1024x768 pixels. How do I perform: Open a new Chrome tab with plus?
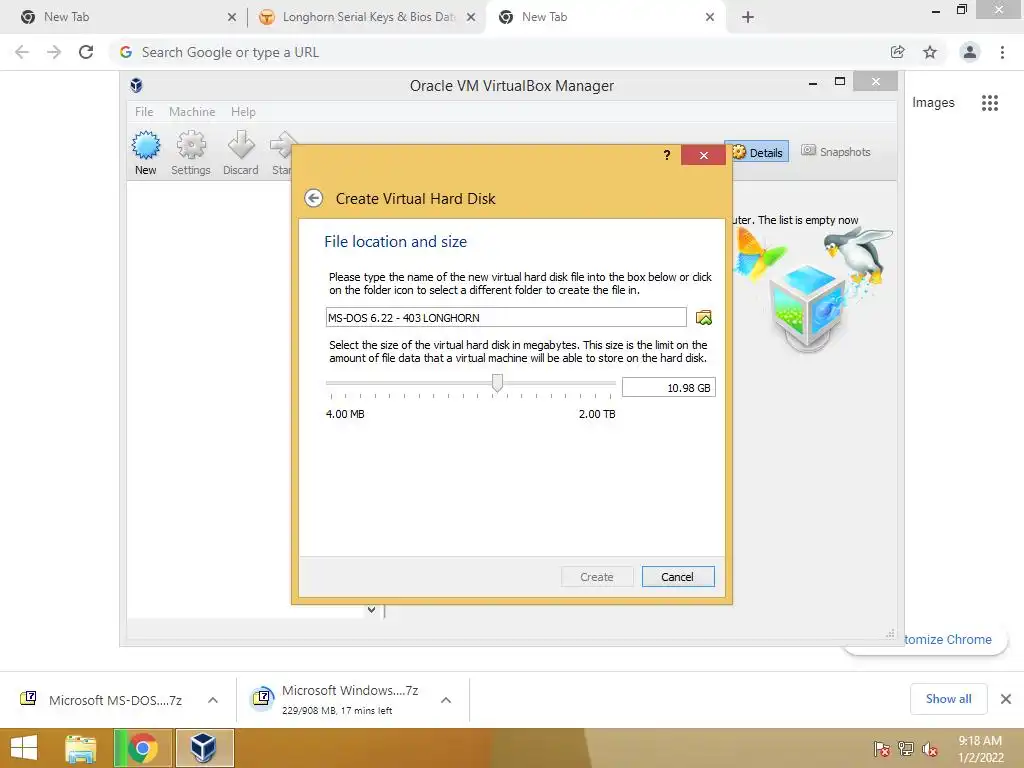coord(748,17)
